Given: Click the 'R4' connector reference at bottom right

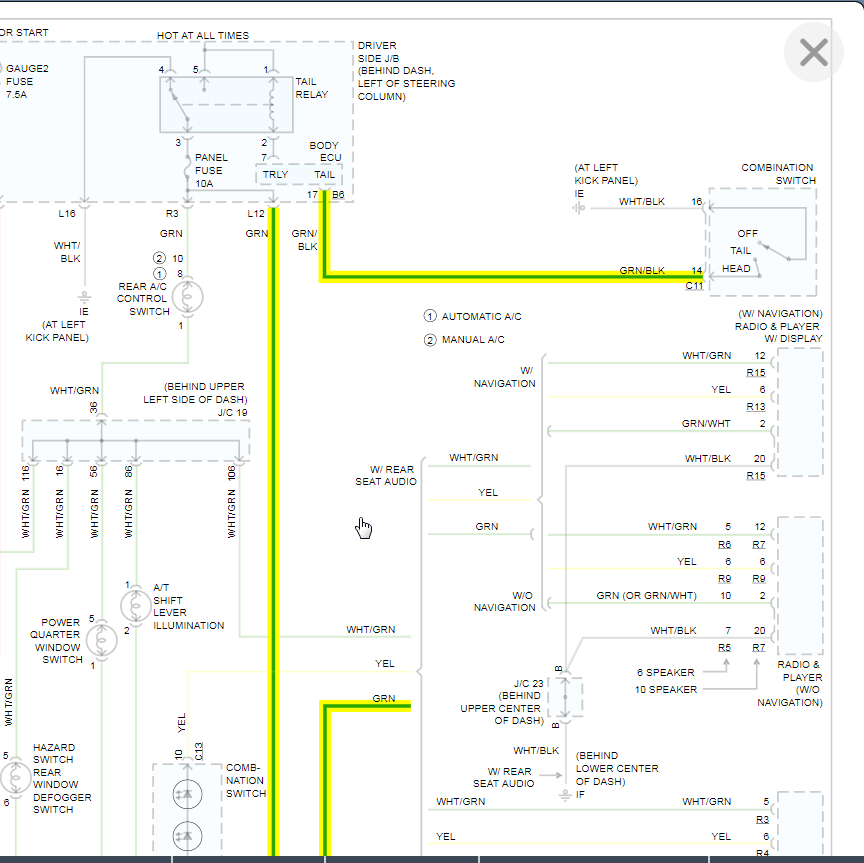Looking at the screenshot, I should tap(763, 853).
